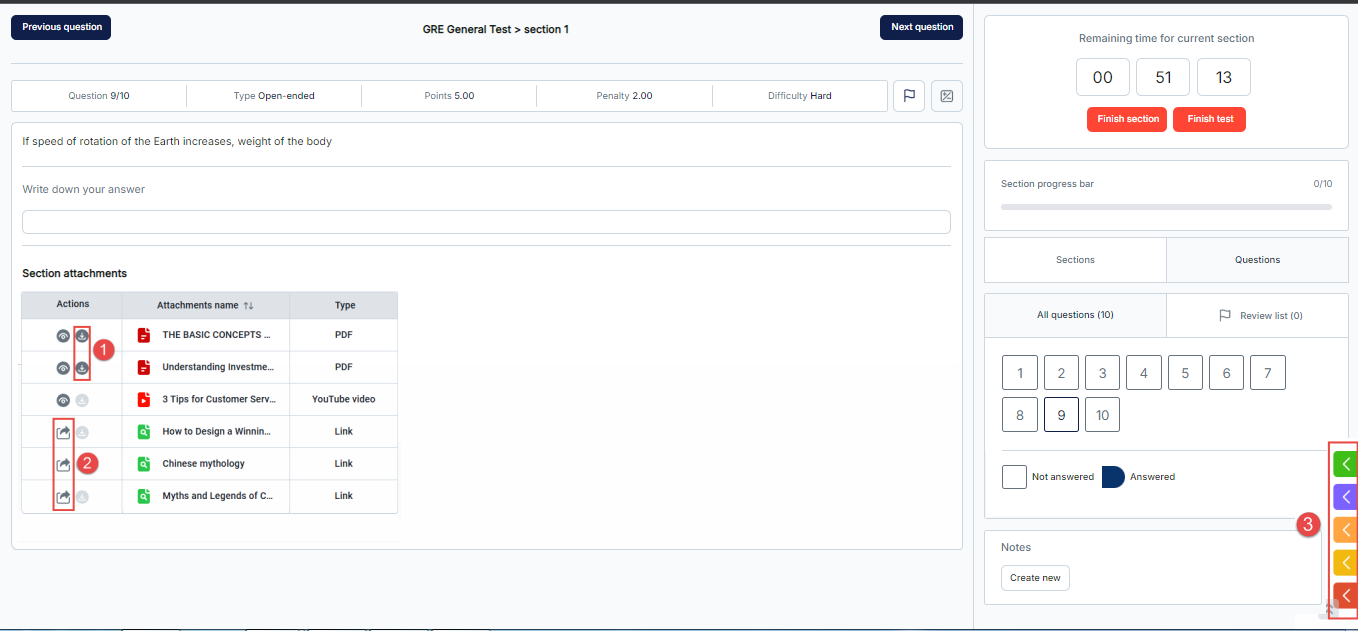1358x631 pixels.
Task: Expand the red side panel chevron
Action: (1345, 595)
